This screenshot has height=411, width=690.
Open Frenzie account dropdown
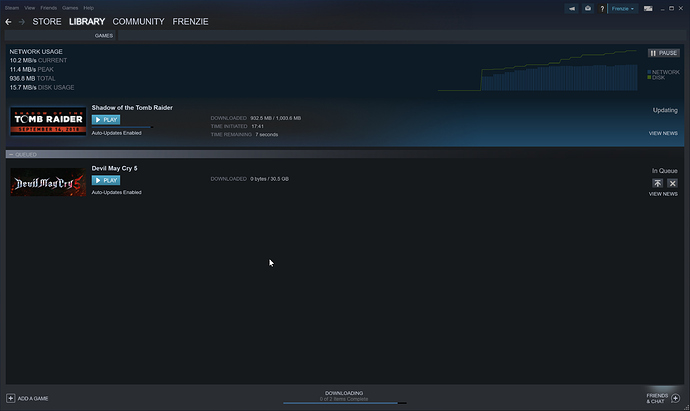coord(623,8)
